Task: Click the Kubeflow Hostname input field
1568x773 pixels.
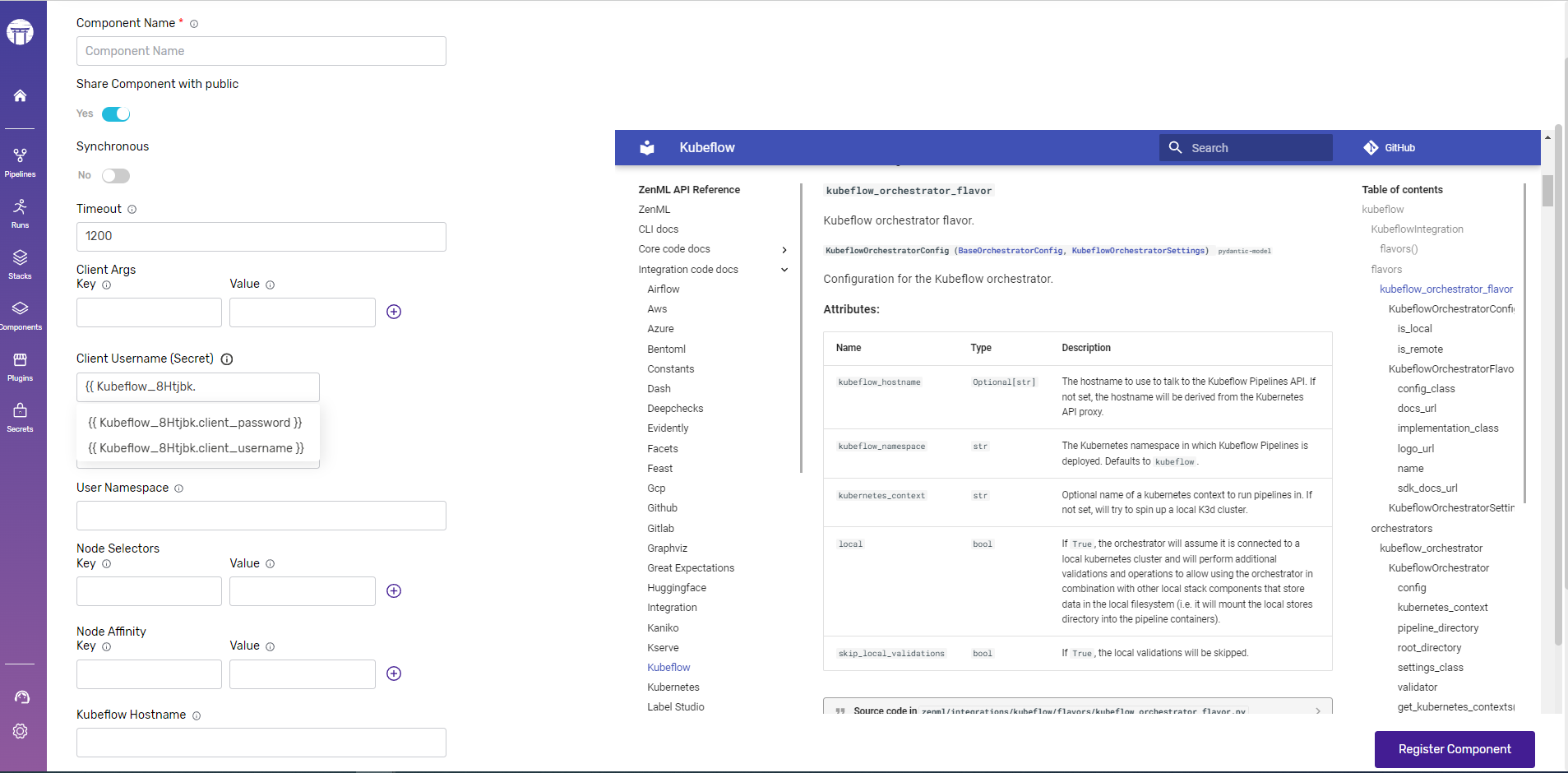Action: point(261,743)
